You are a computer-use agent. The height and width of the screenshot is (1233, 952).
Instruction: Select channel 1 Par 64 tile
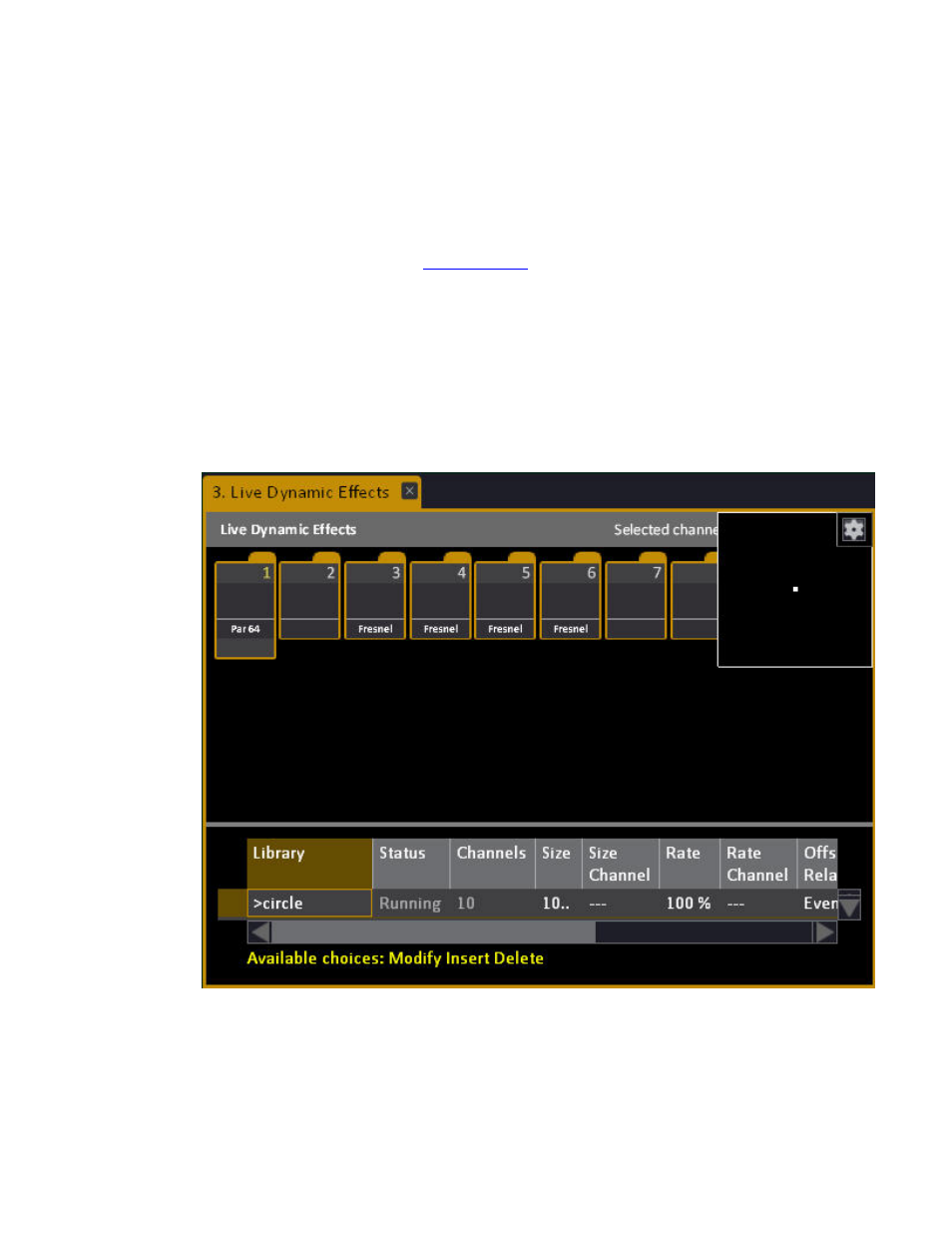(x=245, y=608)
